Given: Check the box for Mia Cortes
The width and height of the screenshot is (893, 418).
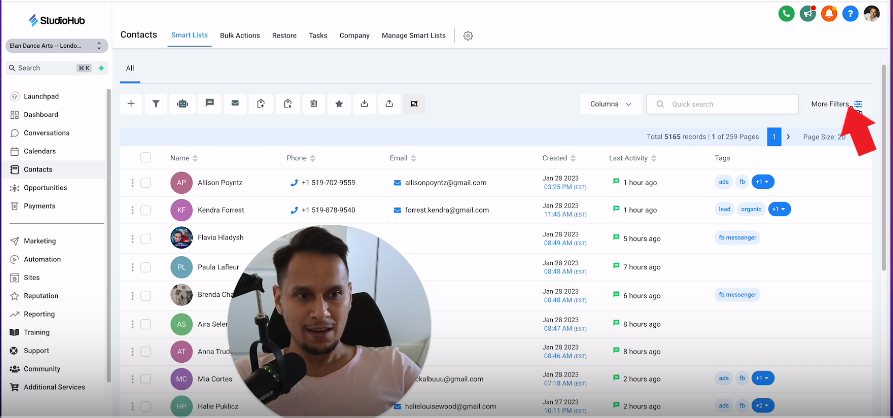Looking at the screenshot, I should coord(145,379).
